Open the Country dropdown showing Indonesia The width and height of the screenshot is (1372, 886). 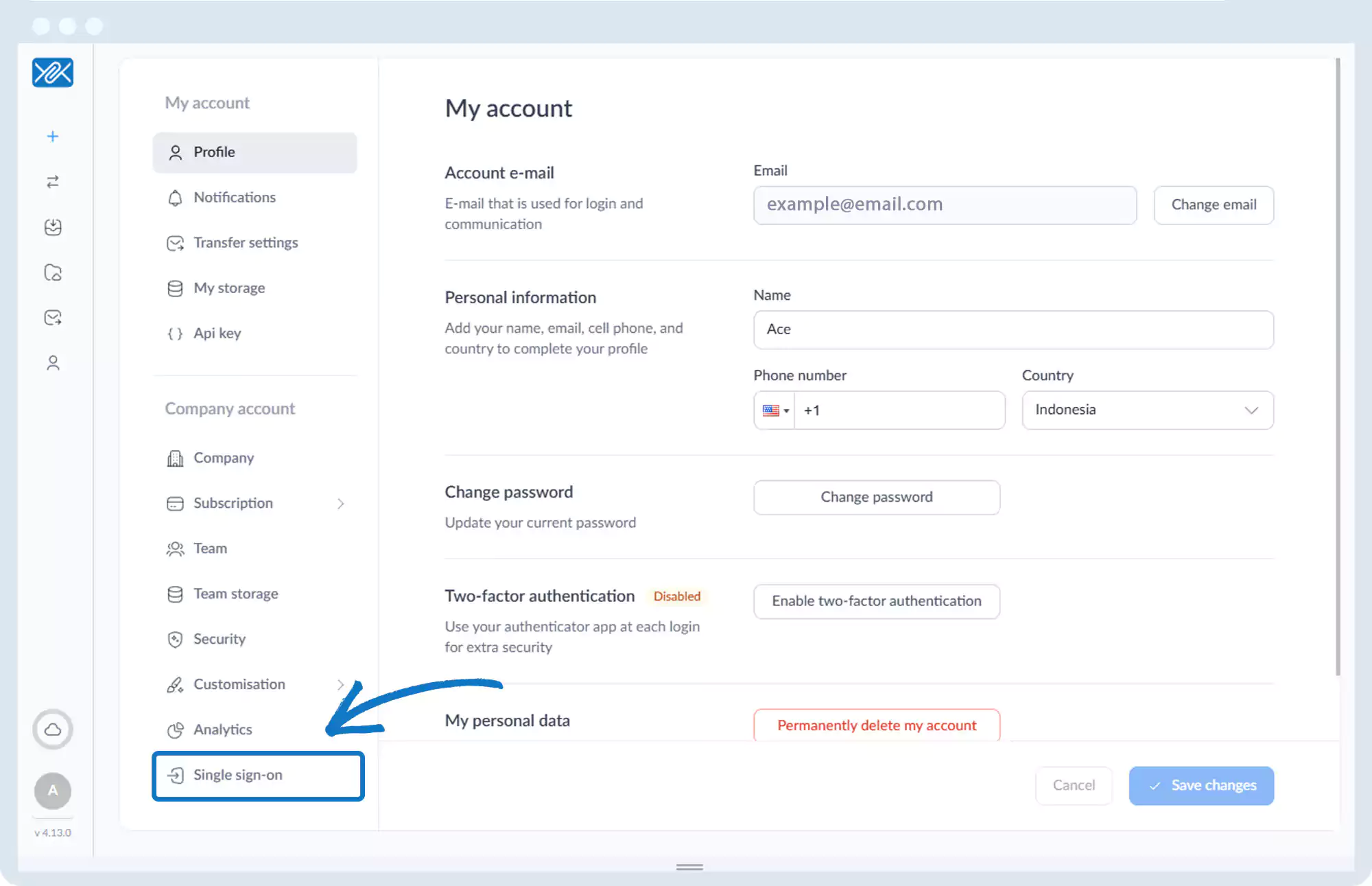1147,410
